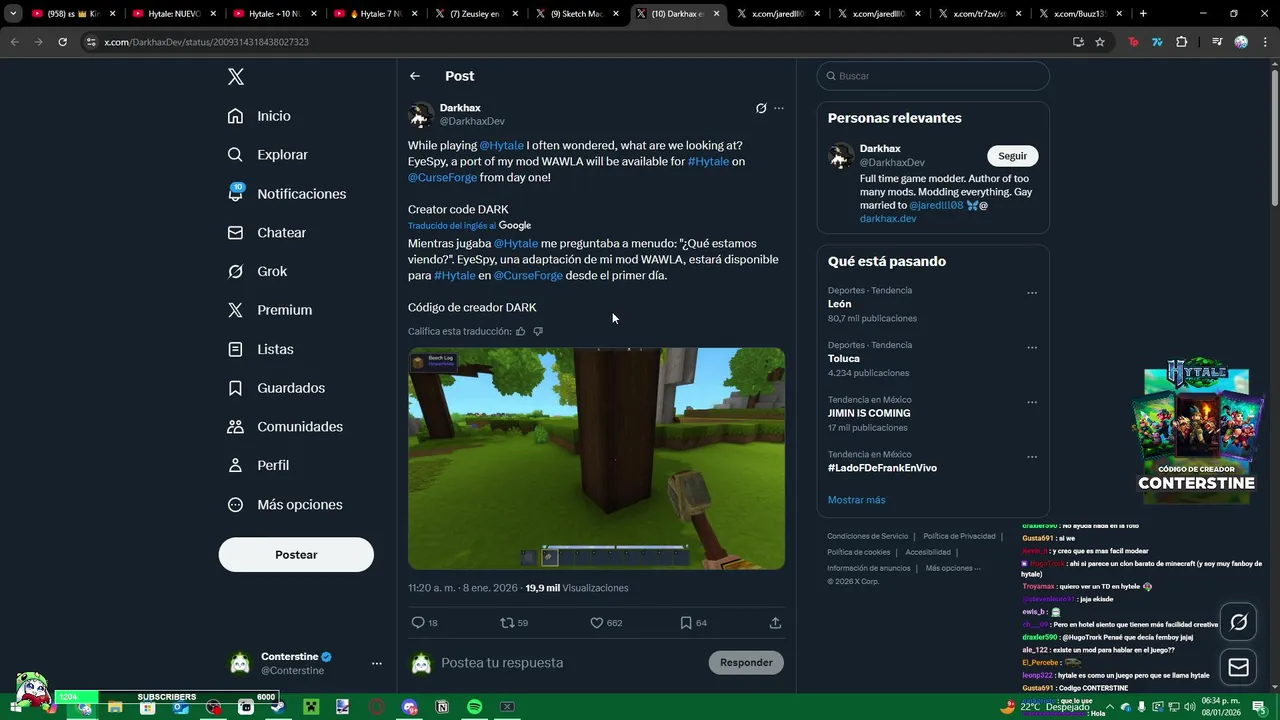Open a new browser tab
The height and width of the screenshot is (720, 1280).
[x=1143, y=14]
